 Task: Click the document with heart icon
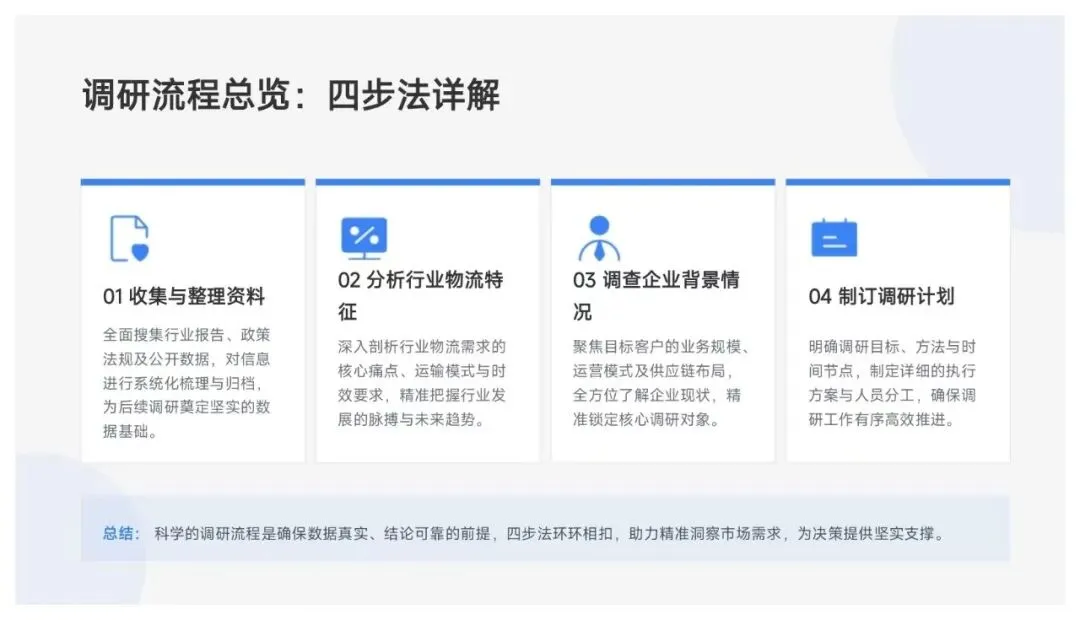[x=129, y=238]
